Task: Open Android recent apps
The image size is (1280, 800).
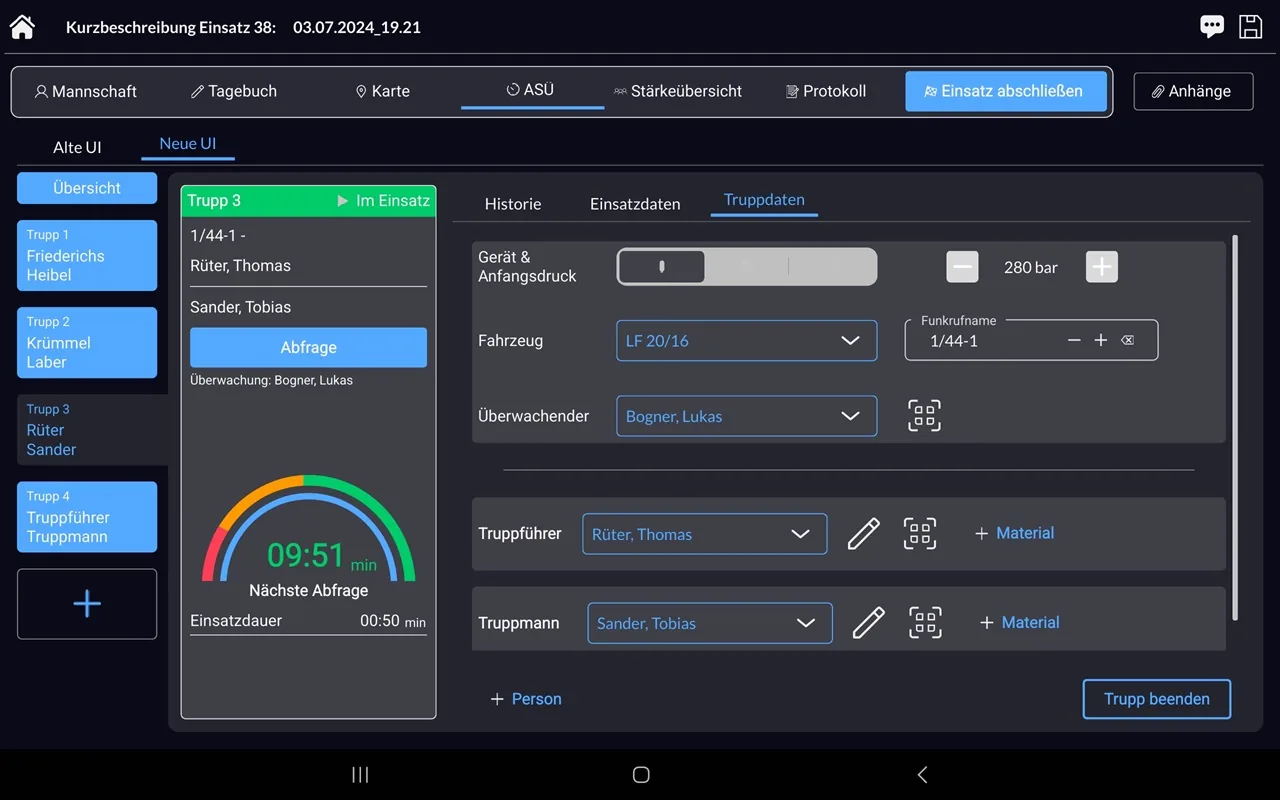Action: (x=361, y=775)
